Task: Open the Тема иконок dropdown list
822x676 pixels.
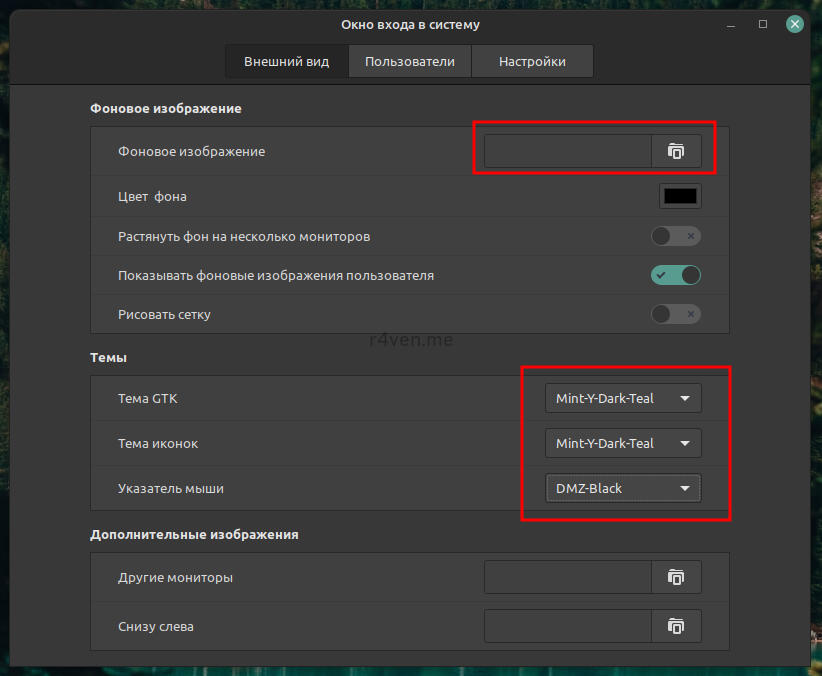Action: 623,443
